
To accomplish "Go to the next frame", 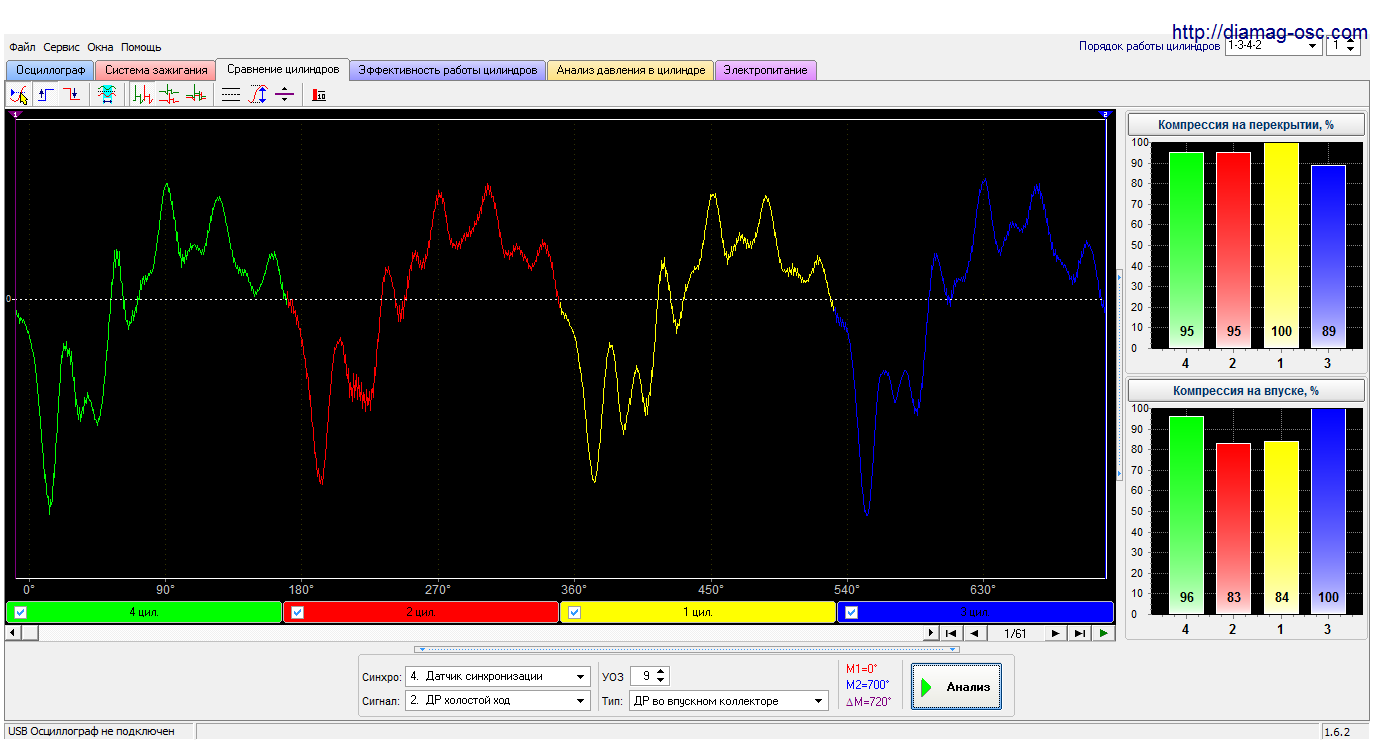I will tap(1056, 633).
